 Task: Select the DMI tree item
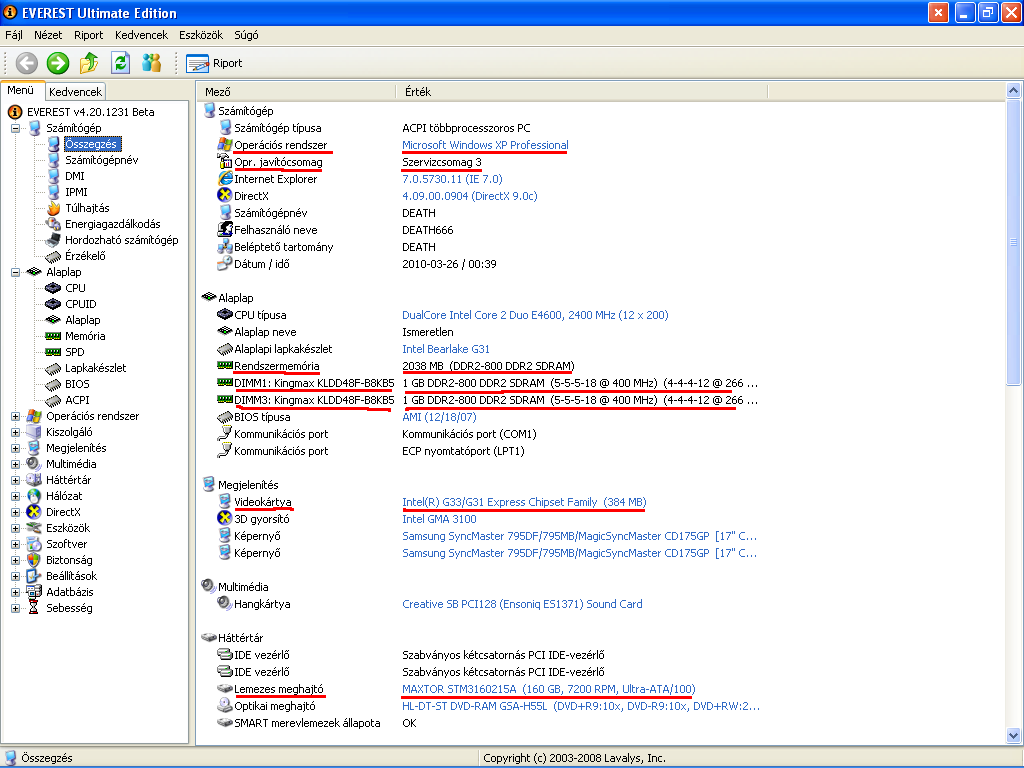click(74, 176)
